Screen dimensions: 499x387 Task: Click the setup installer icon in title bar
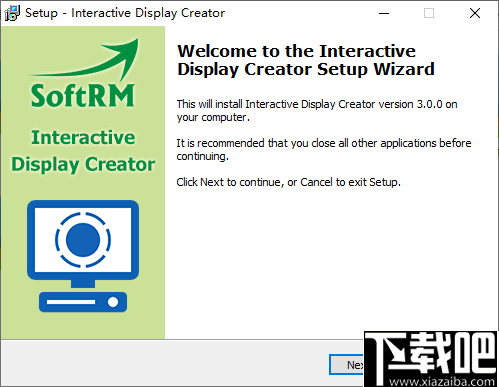[12, 13]
